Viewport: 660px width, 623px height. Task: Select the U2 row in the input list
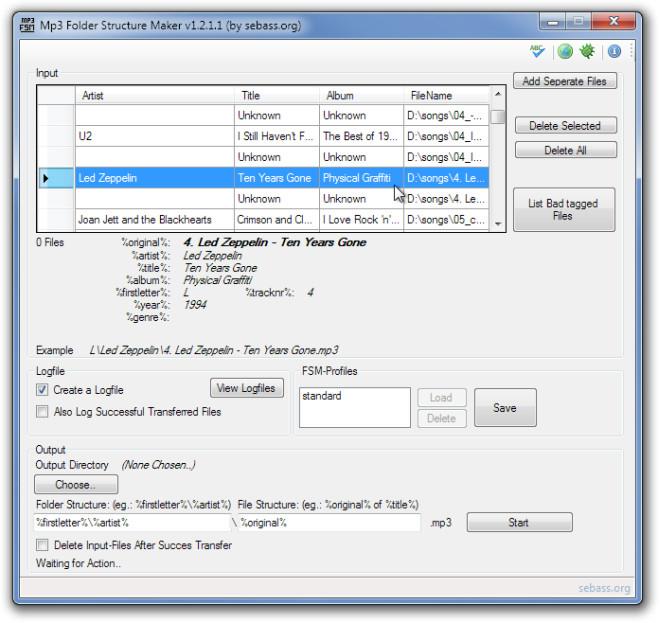[154, 136]
